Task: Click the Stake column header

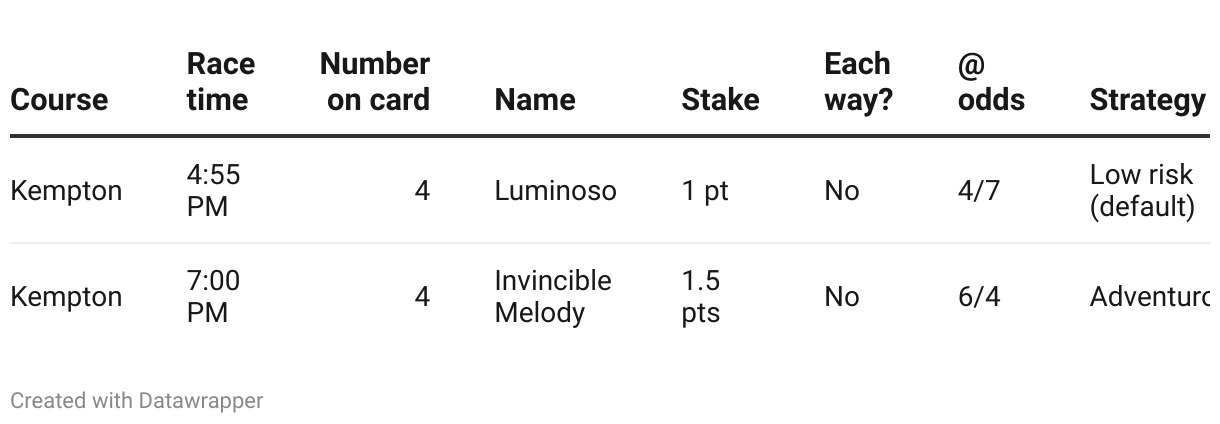Action: (720, 100)
